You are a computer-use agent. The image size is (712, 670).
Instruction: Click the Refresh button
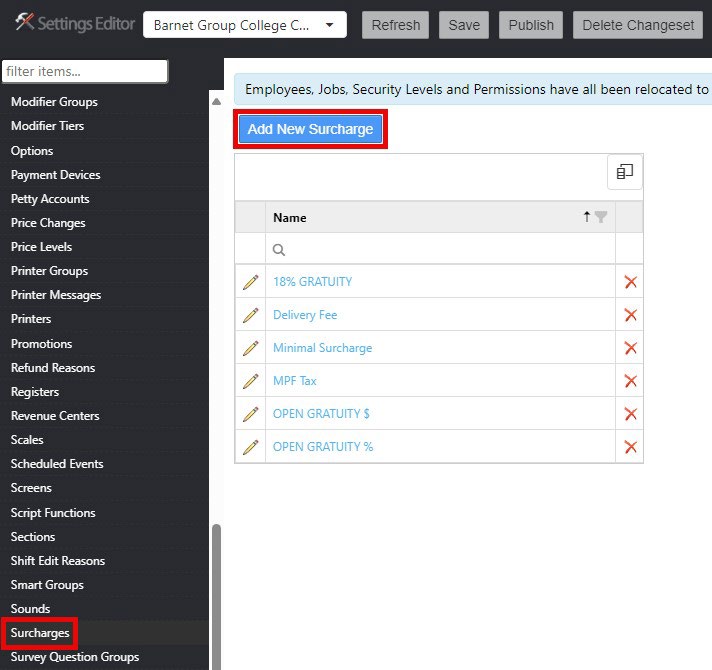pos(396,25)
